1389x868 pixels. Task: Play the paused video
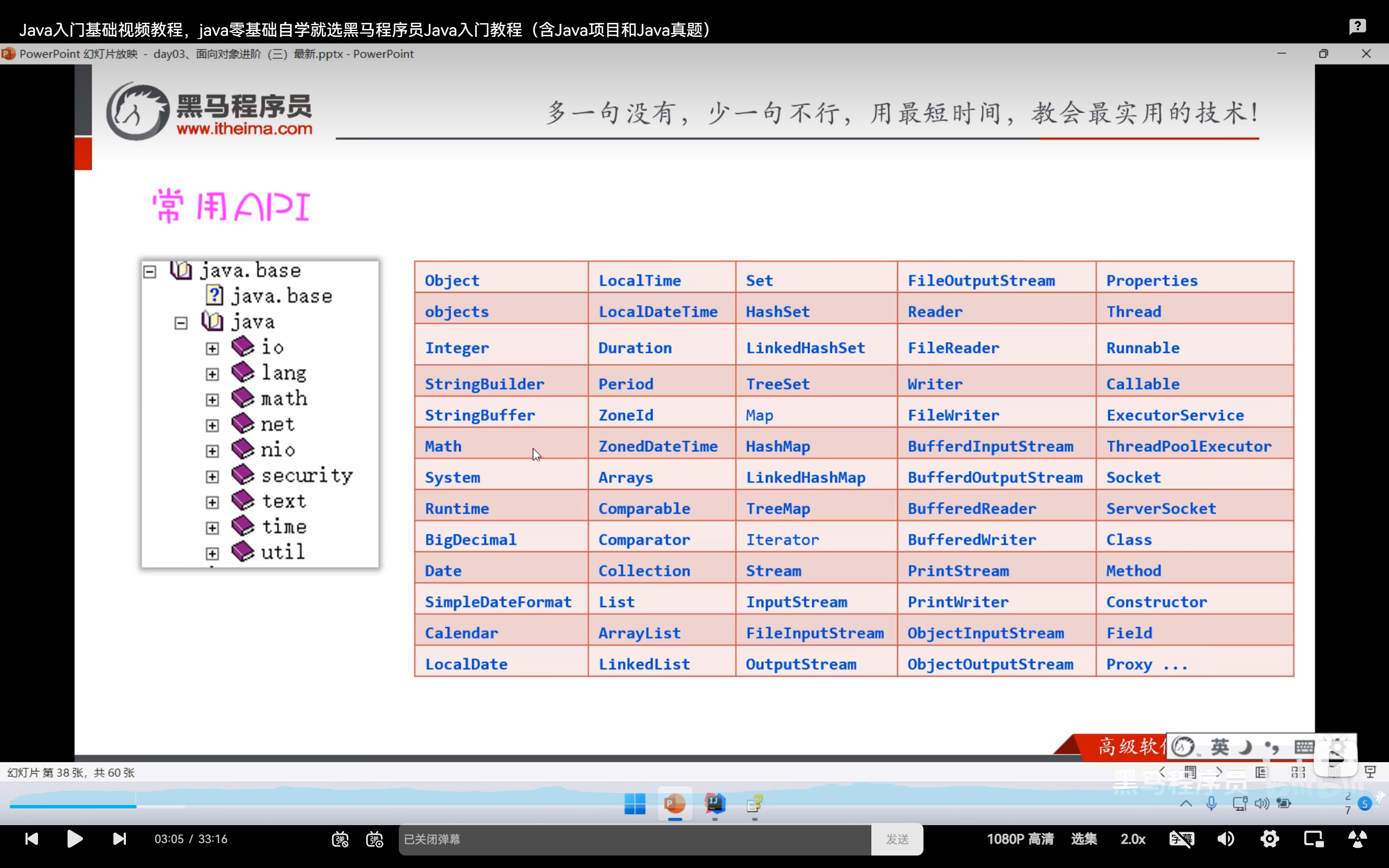(75, 839)
